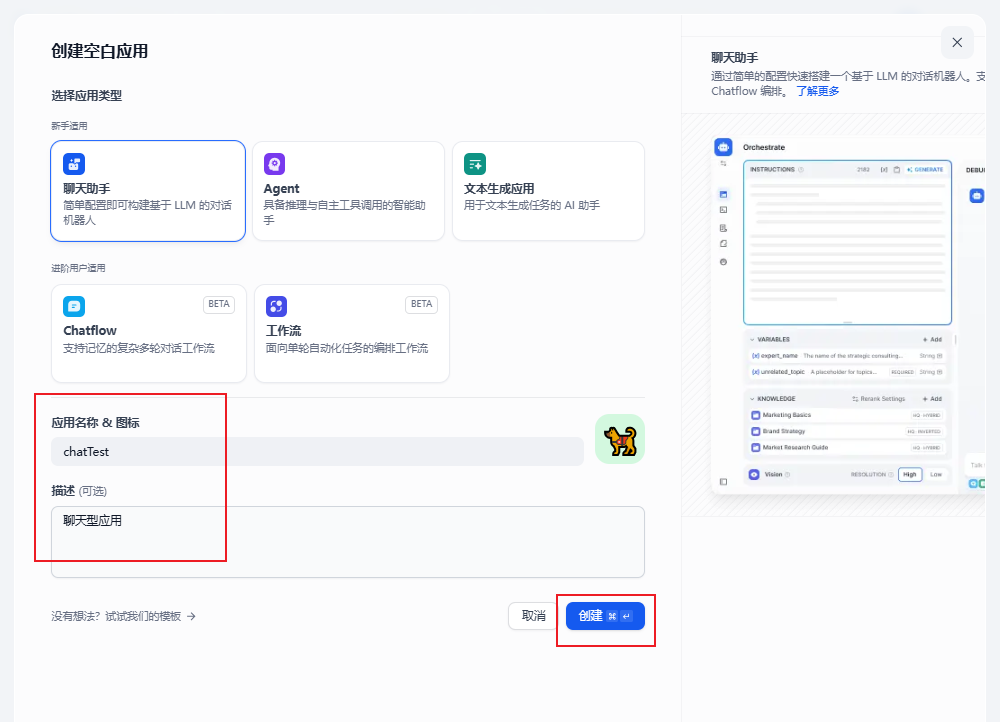Click the indigo 工作流 icon
This screenshot has width=1000, height=722.
click(x=277, y=306)
